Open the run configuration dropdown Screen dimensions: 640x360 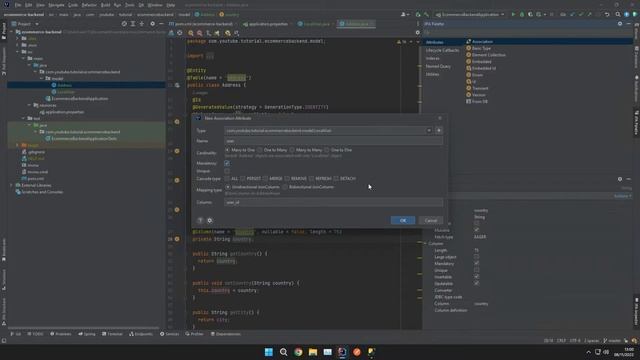[x=471, y=14]
